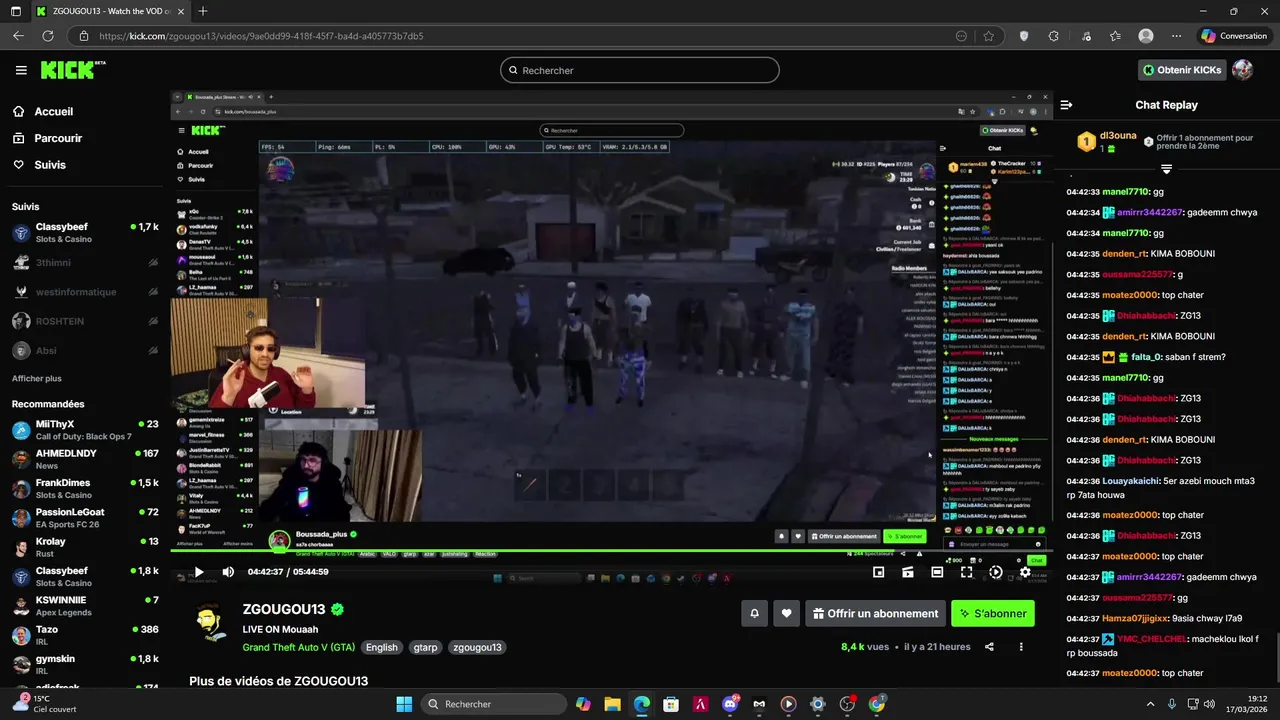Viewport: 1280px width, 720px height.
Task: Open Copilot Conversation button
Action: (x=1235, y=36)
